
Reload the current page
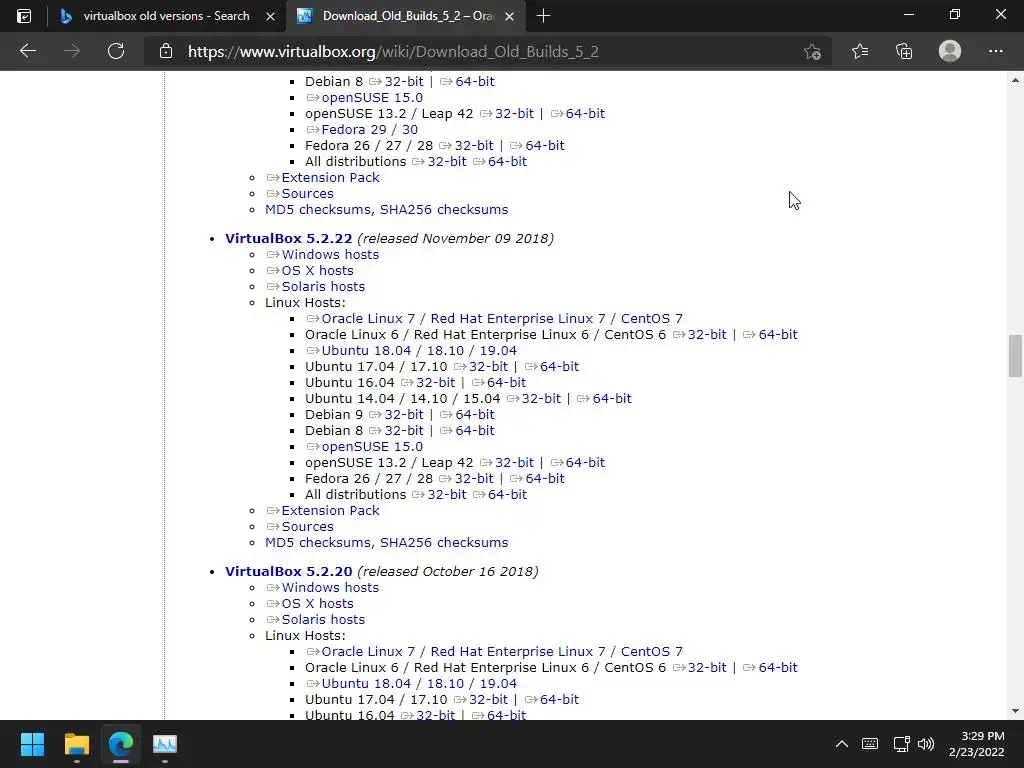(x=116, y=51)
